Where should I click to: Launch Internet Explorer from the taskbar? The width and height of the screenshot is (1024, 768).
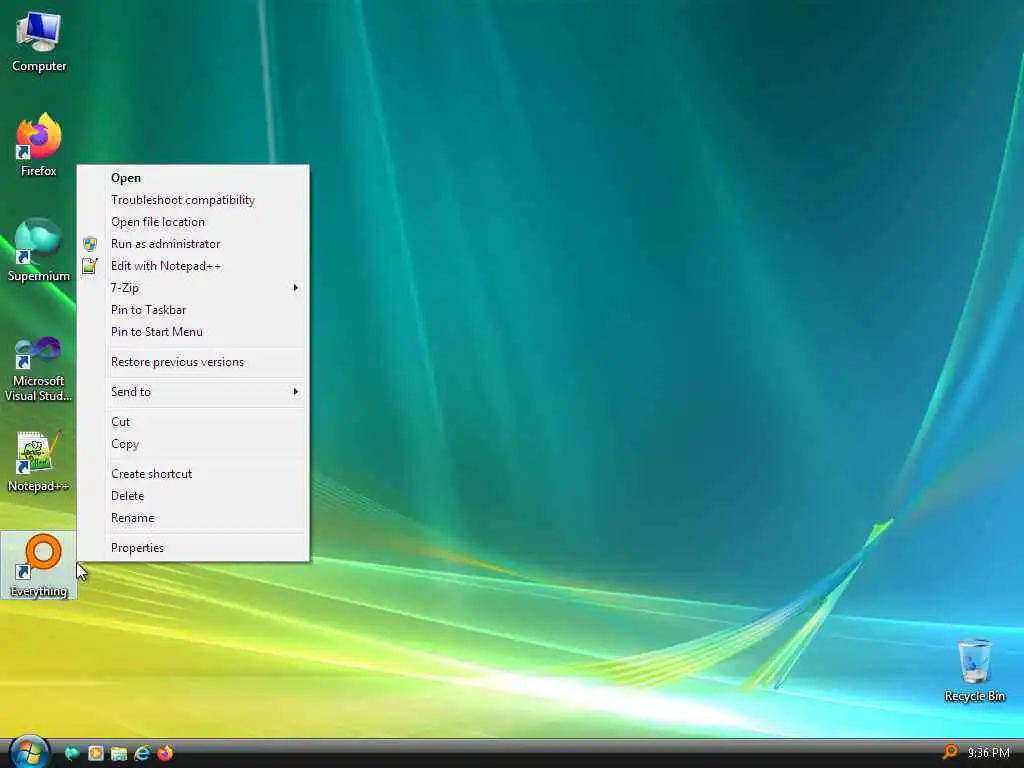(x=142, y=754)
